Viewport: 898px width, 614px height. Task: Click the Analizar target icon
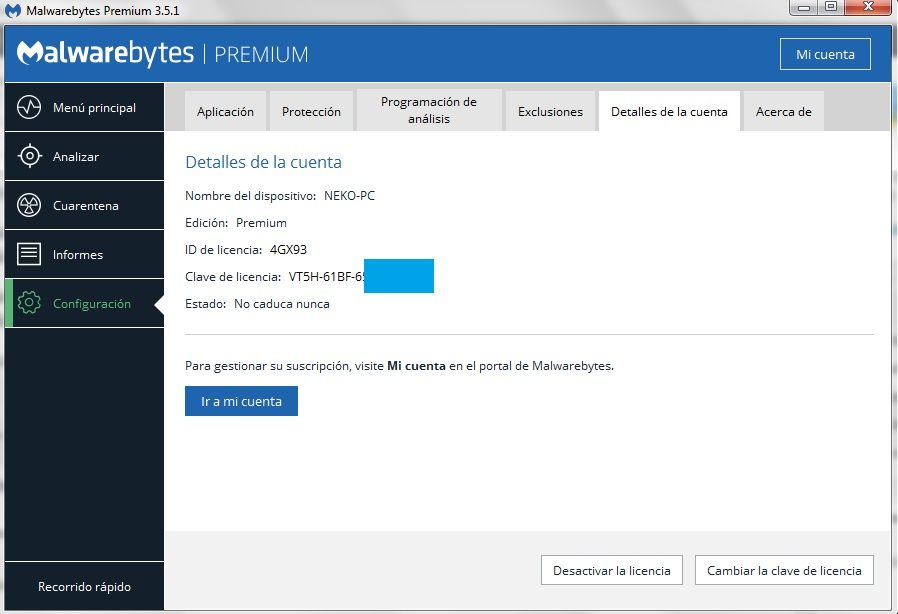30,156
